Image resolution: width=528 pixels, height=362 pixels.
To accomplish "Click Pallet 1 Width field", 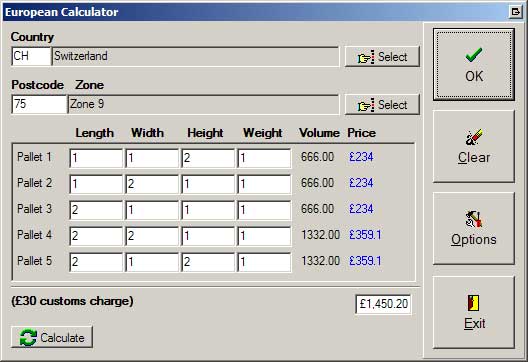I will (152, 158).
